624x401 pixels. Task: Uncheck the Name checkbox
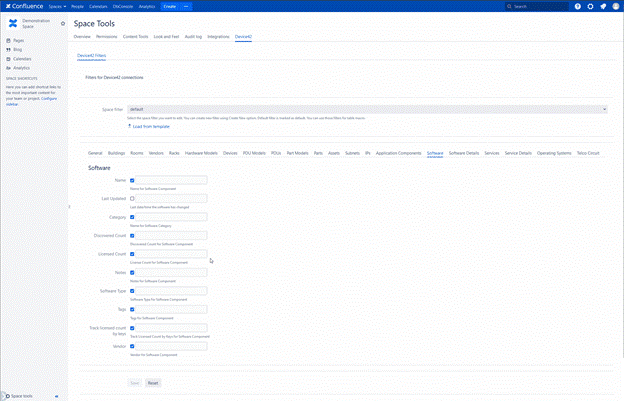[x=133, y=180]
